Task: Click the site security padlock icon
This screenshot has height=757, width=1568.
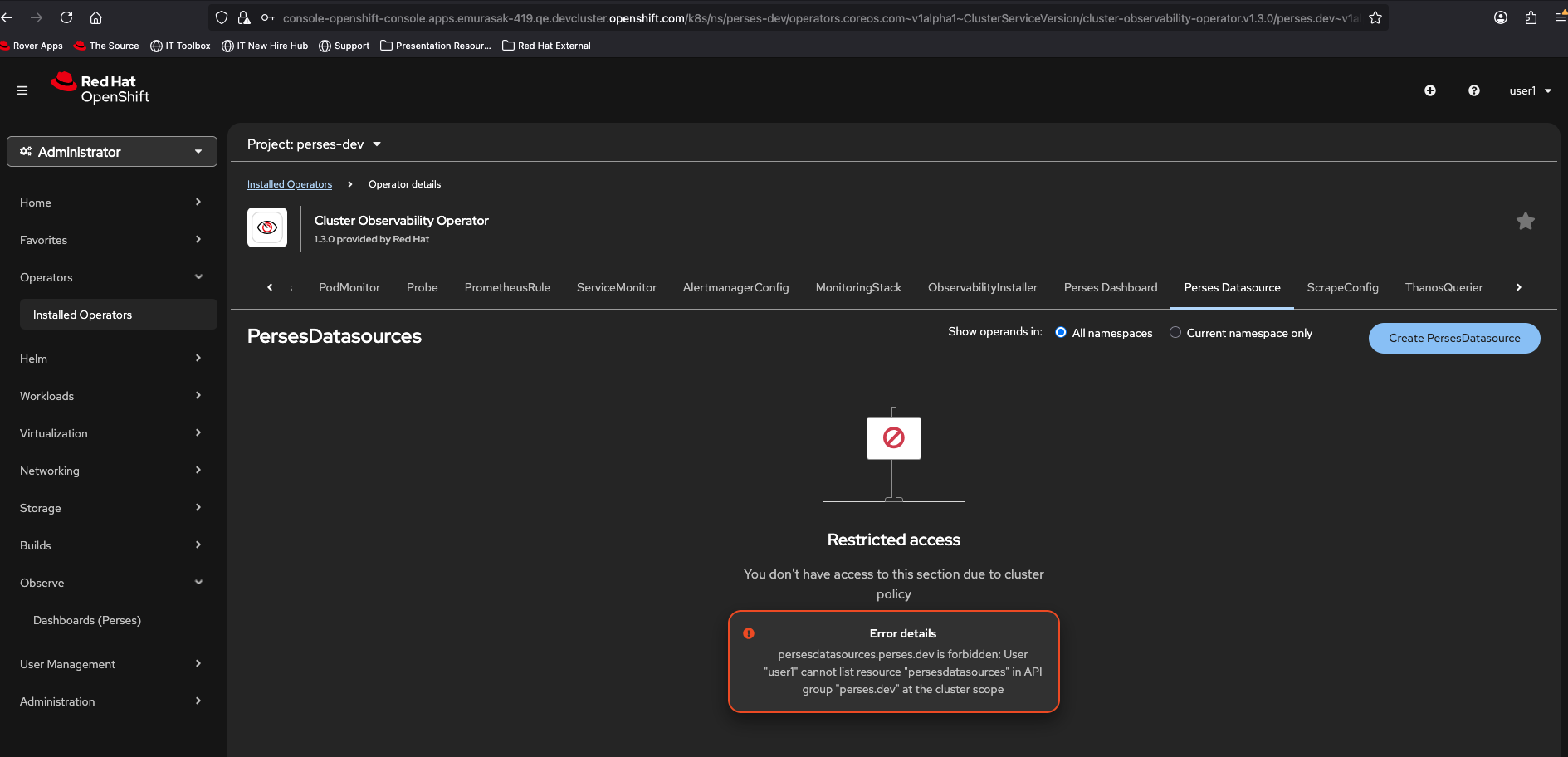Action: click(244, 17)
